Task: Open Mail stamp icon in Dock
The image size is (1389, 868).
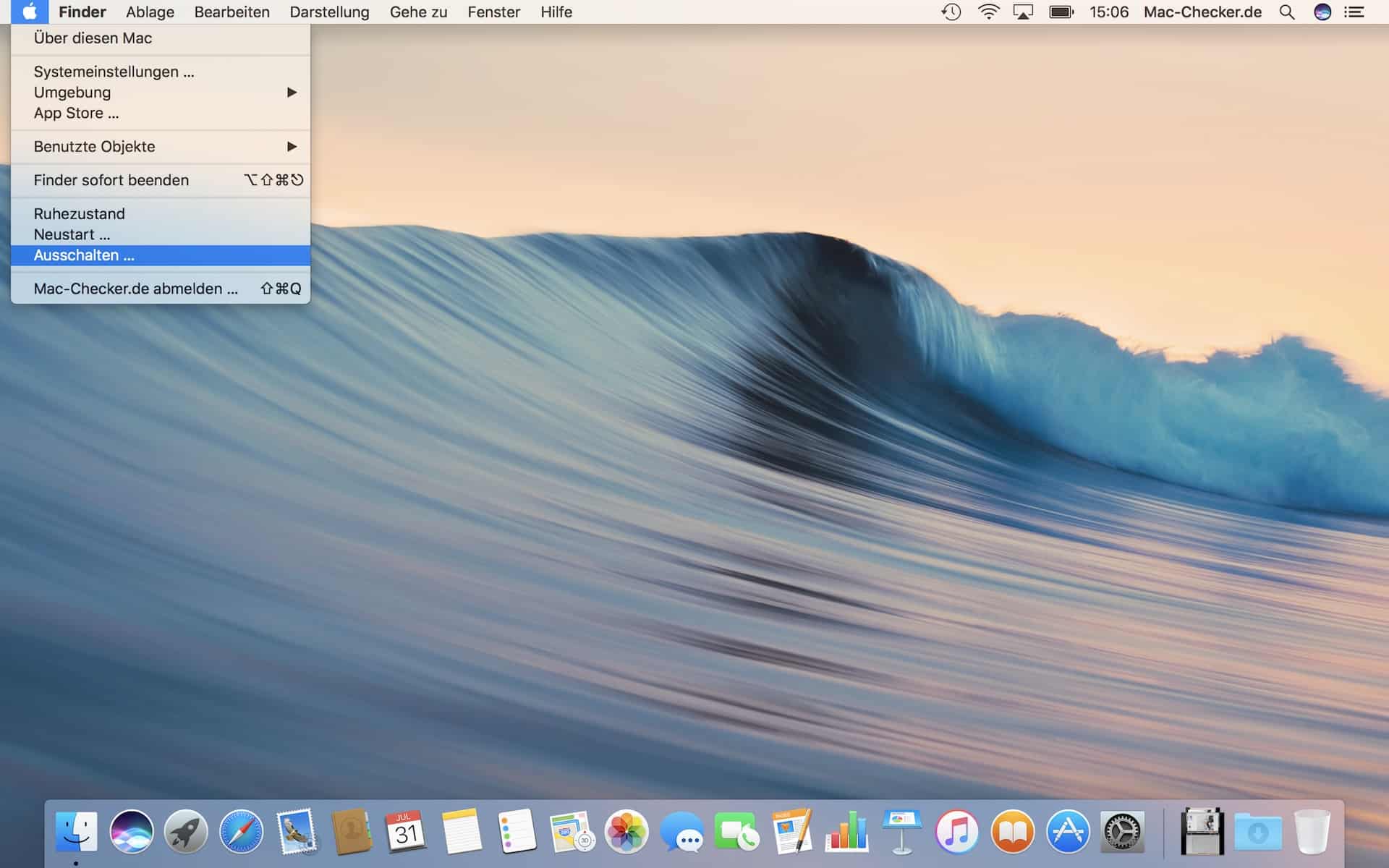Action: [x=297, y=832]
